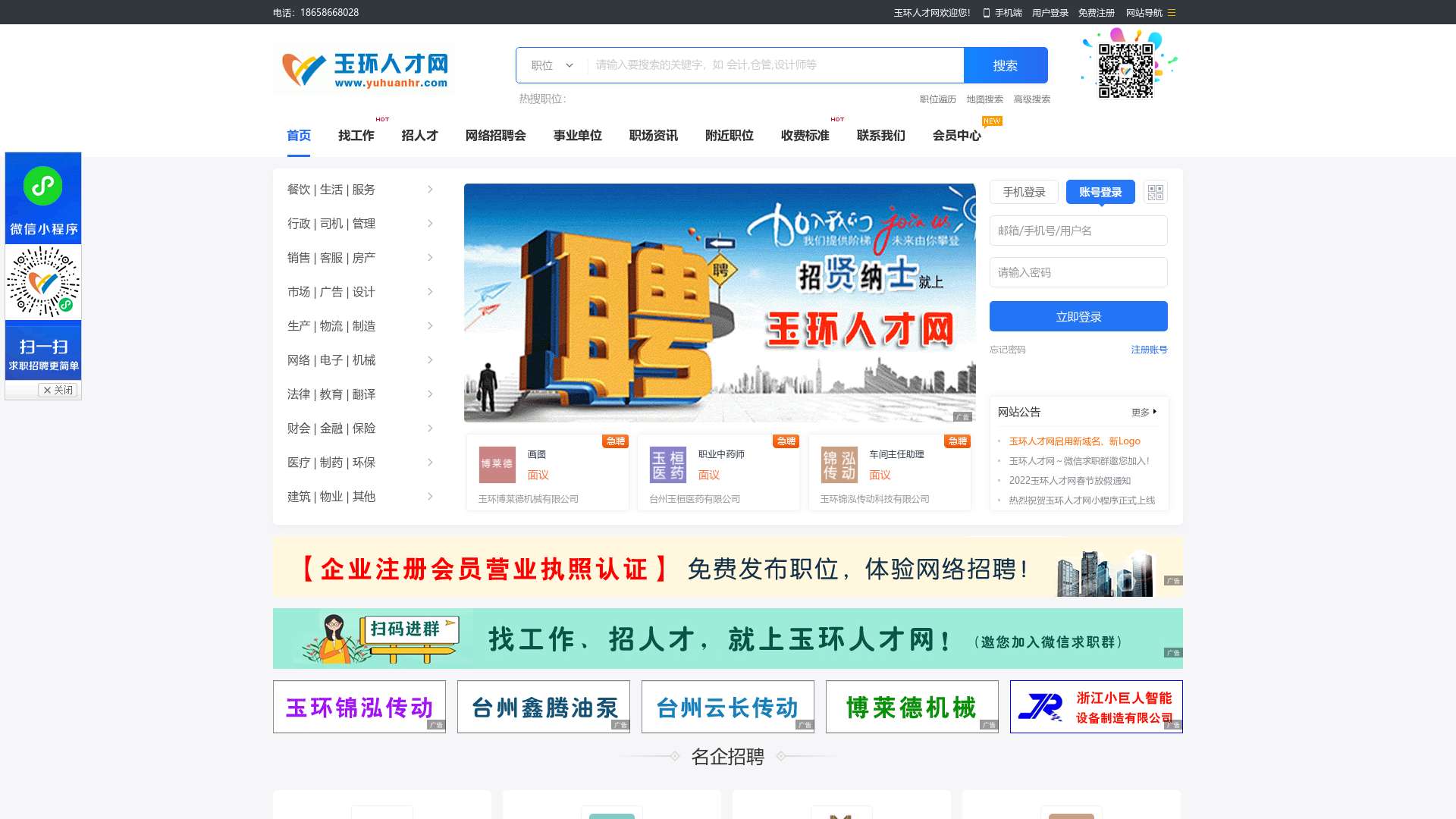Click the 博莱德 company logo
This screenshot has width=1456, height=819.
click(x=497, y=465)
